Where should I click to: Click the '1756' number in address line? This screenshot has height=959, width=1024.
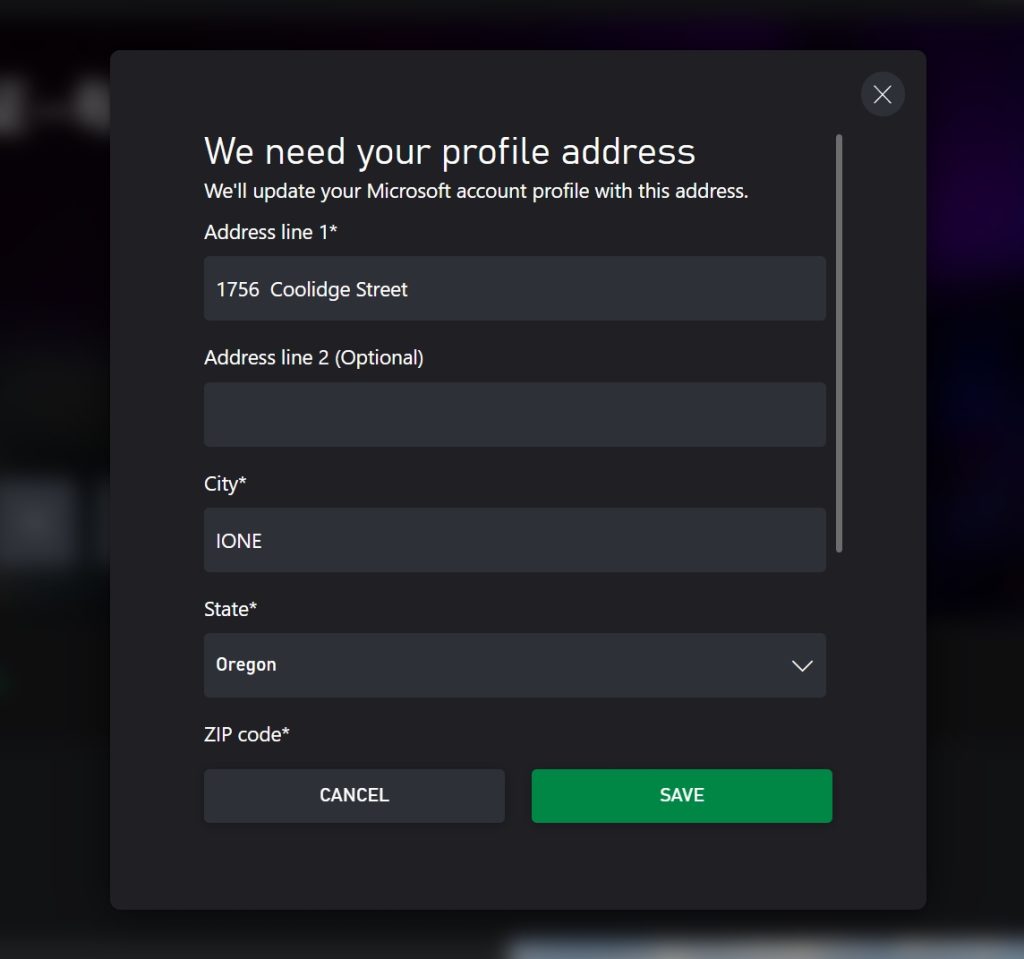(237, 289)
